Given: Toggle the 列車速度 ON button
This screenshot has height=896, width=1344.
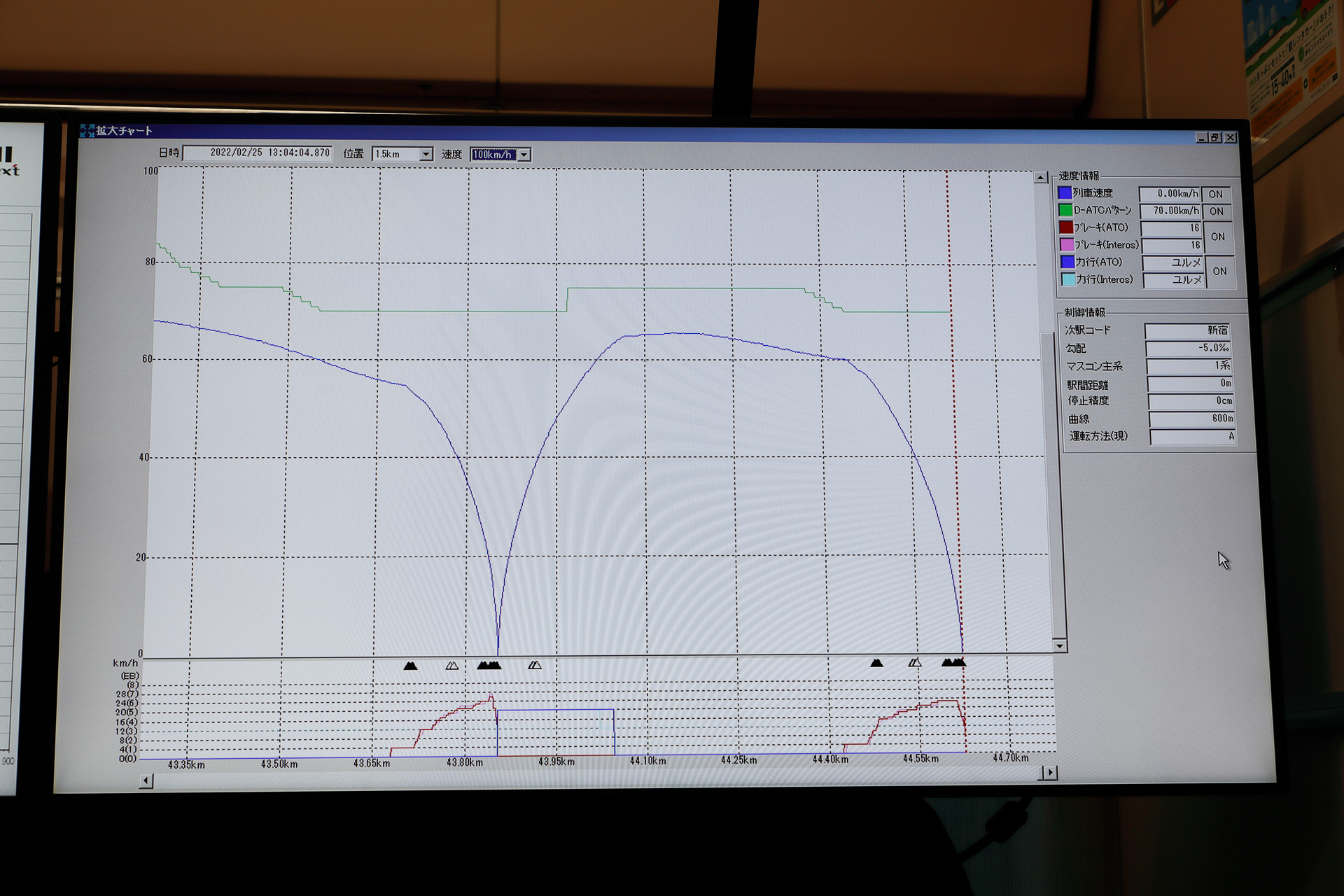Looking at the screenshot, I should pyautogui.click(x=1215, y=194).
